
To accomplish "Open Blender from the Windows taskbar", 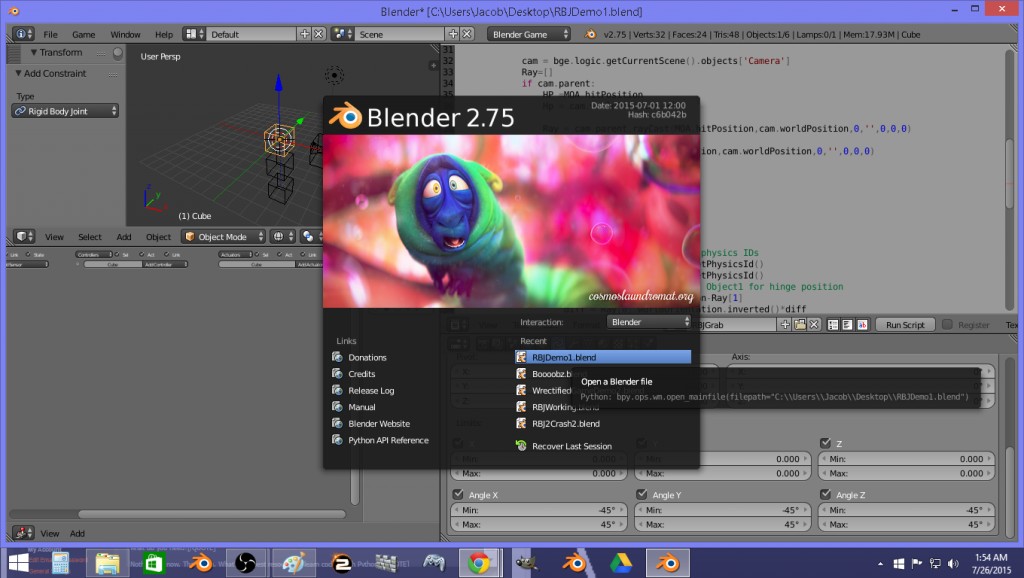I will click(x=668, y=562).
